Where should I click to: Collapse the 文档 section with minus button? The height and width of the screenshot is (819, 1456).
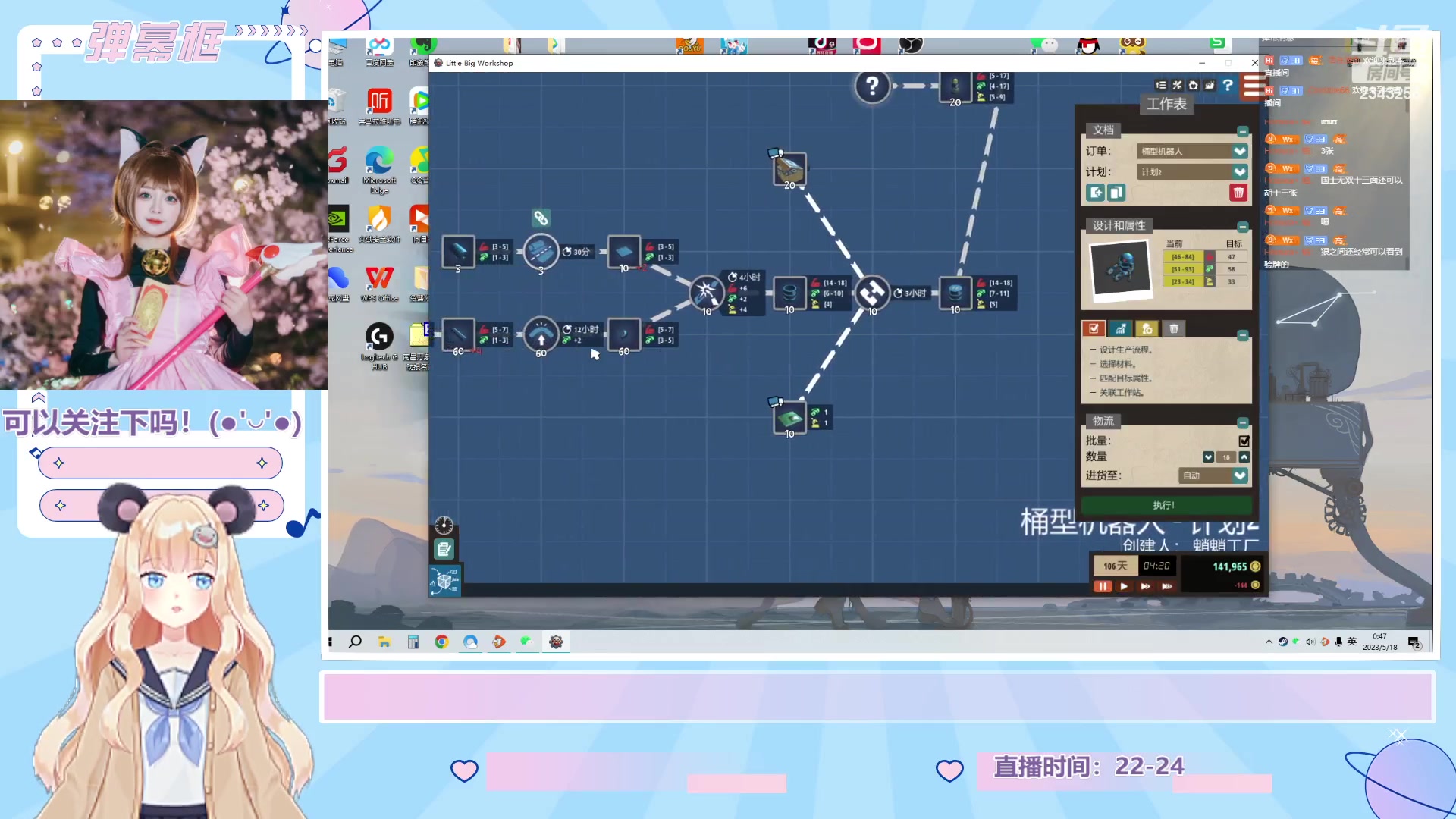coord(1242,131)
